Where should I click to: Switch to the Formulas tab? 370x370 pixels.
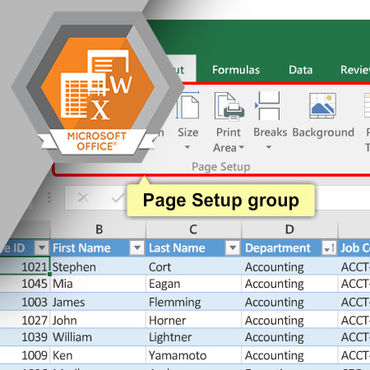tap(236, 70)
